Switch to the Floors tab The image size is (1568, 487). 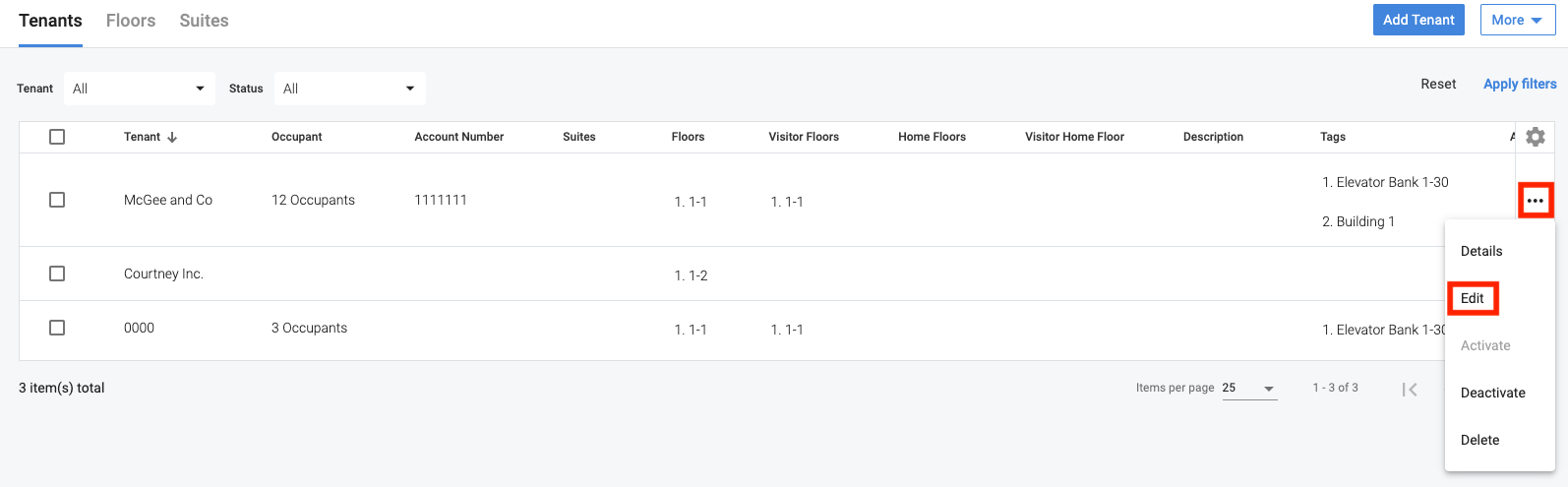[131, 21]
